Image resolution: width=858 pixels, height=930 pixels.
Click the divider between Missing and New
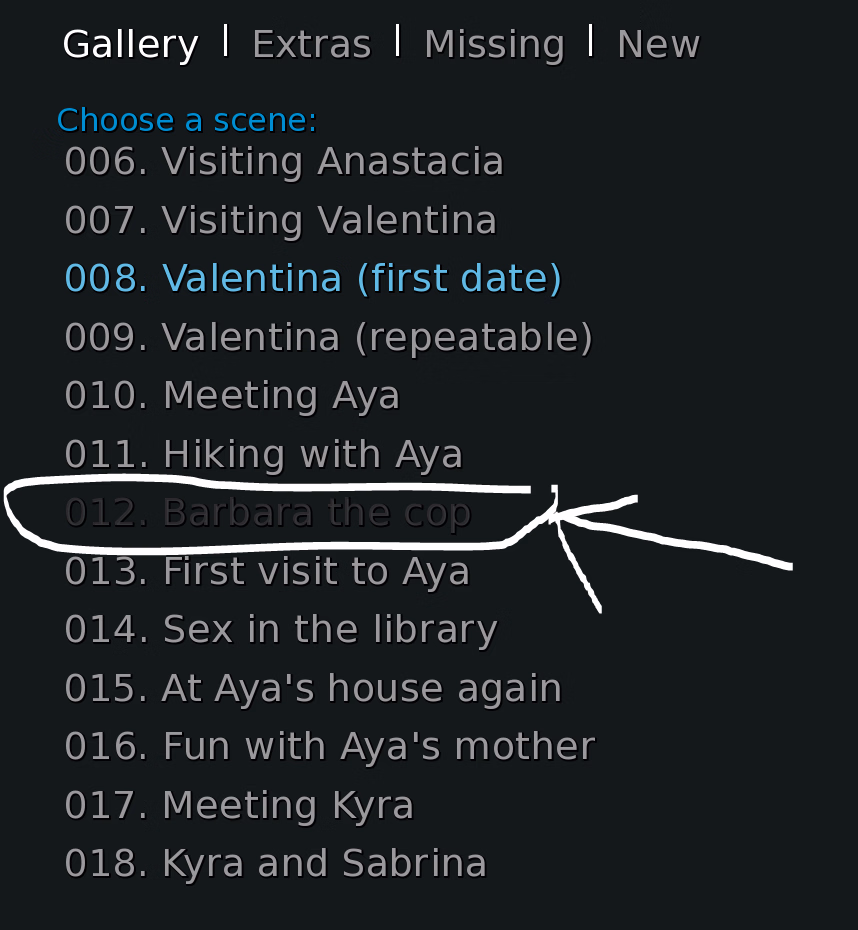[591, 42]
